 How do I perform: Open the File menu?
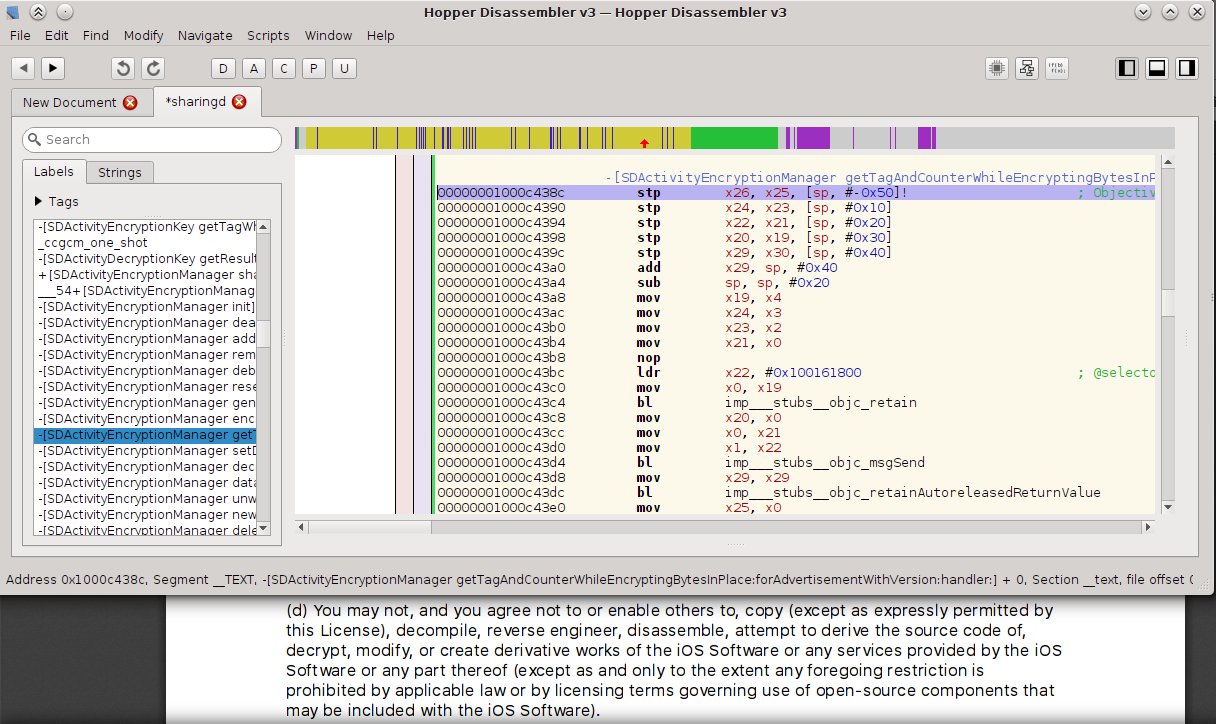(x=21, y=35)
